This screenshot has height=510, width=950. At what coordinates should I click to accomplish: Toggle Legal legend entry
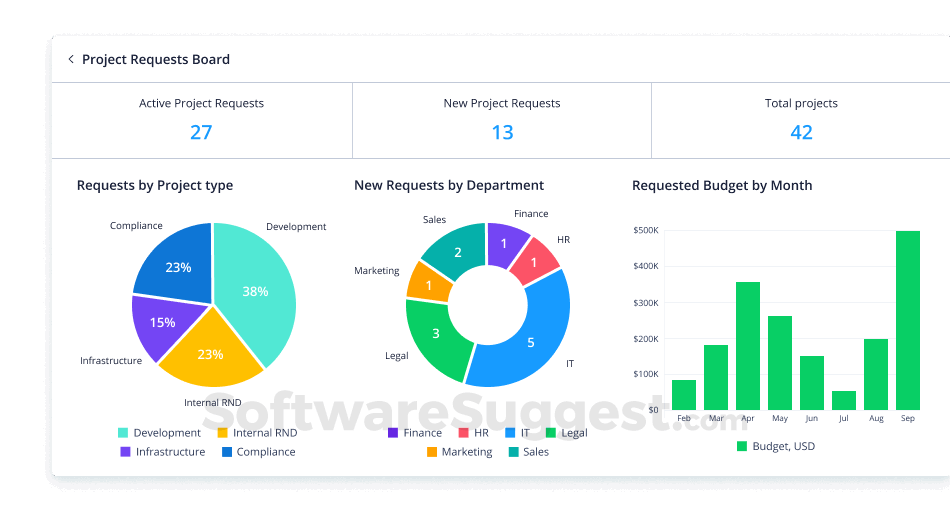coord(566,432)
